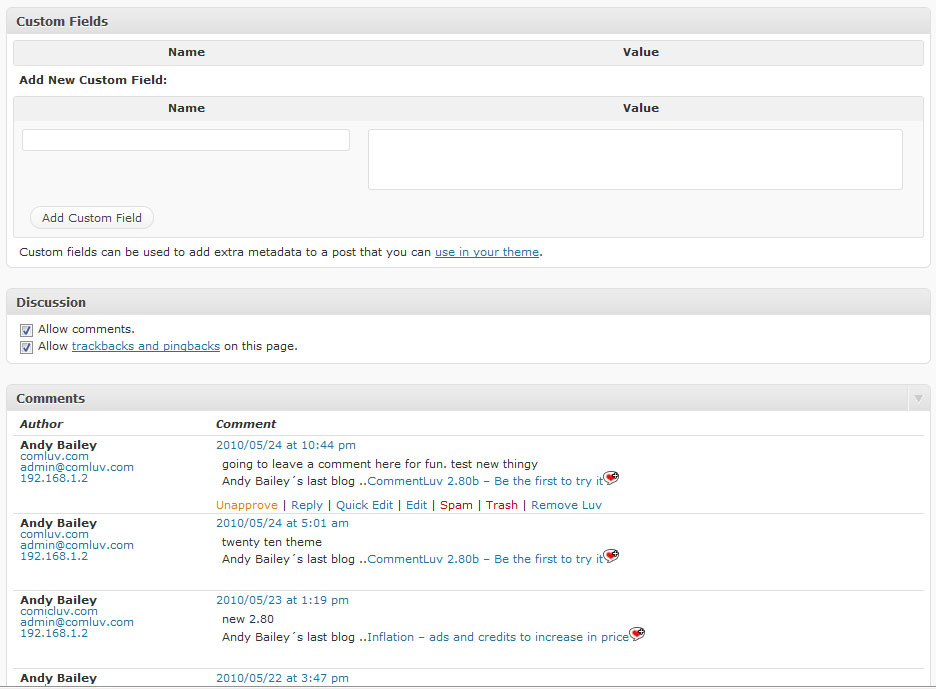Click the heart icon on first comment

(611, 479)
